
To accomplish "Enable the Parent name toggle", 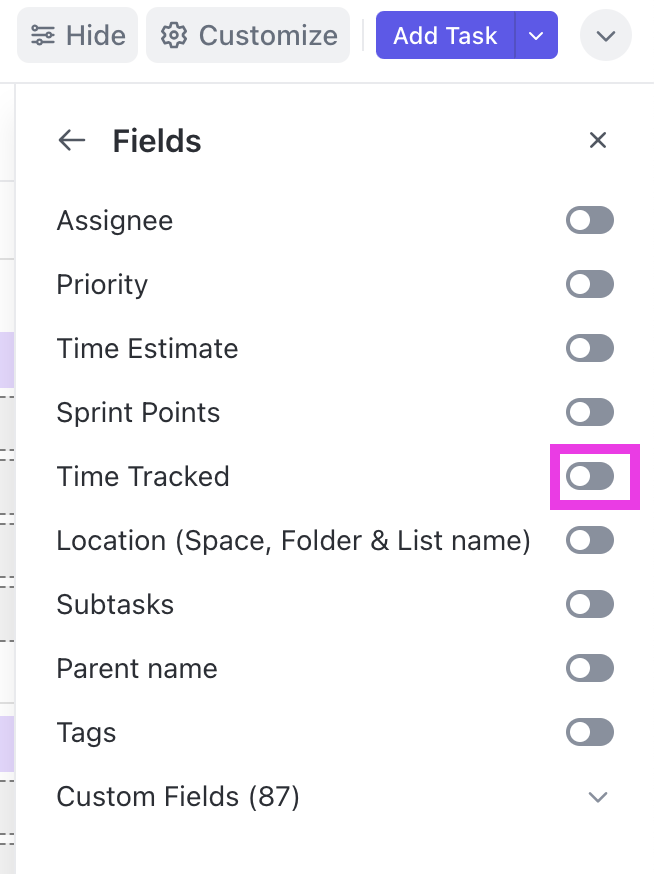I will click(x=589, y=669).
